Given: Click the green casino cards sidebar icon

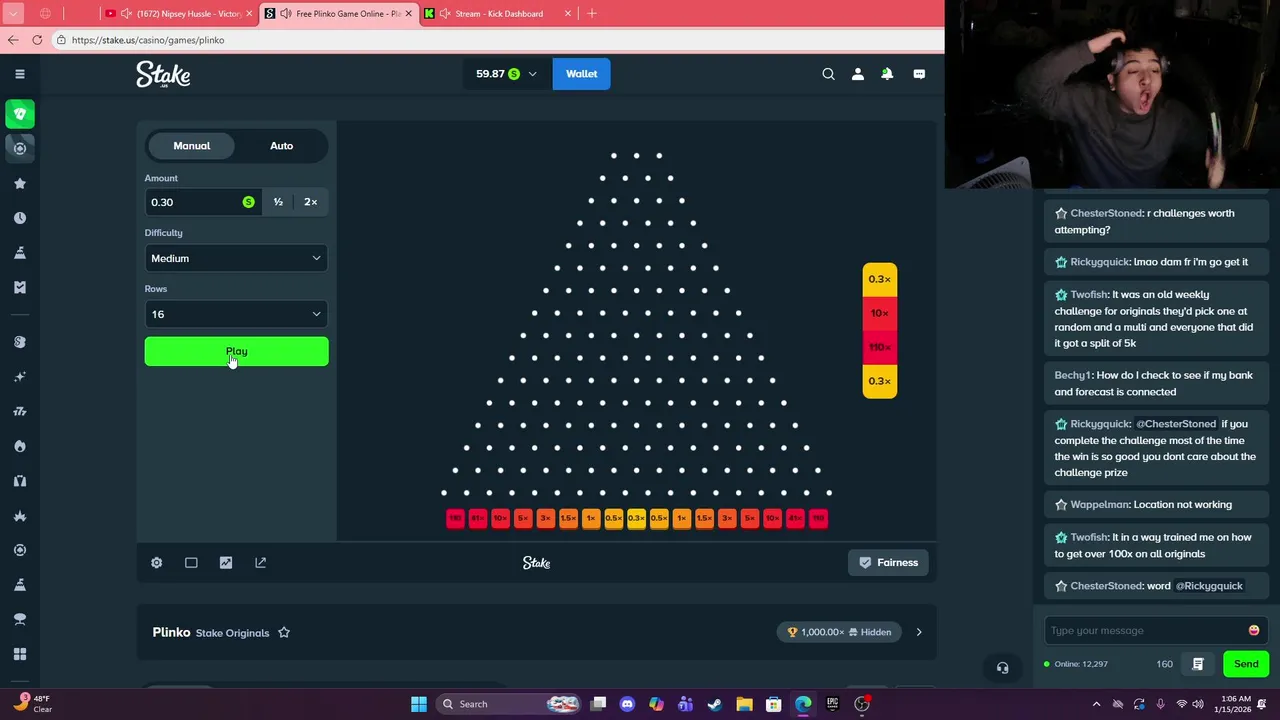Looking at the screenshot, I should pyautogui.click(x=20, y=114).
